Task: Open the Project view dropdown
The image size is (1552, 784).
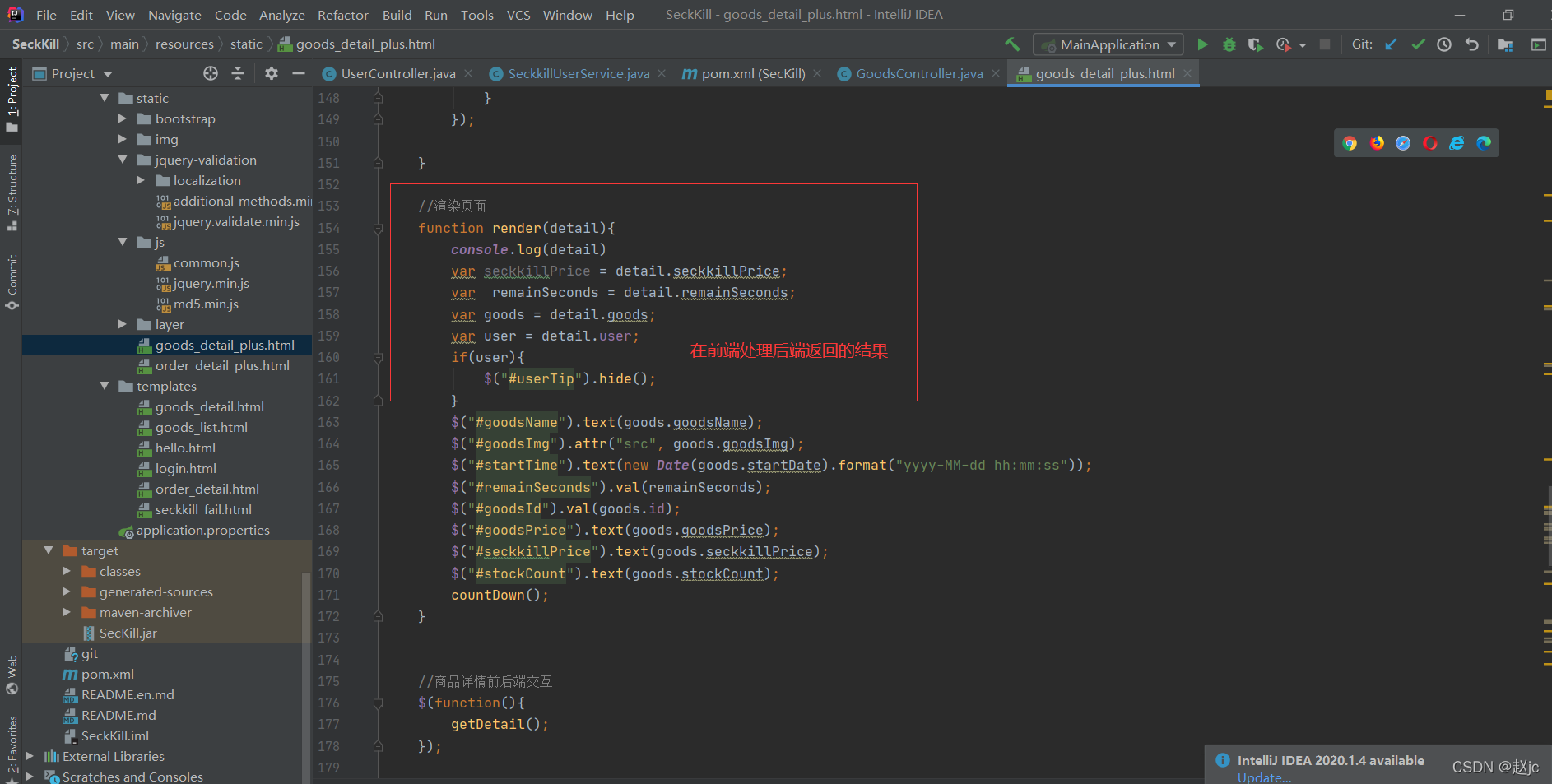Action: [72, 73]
